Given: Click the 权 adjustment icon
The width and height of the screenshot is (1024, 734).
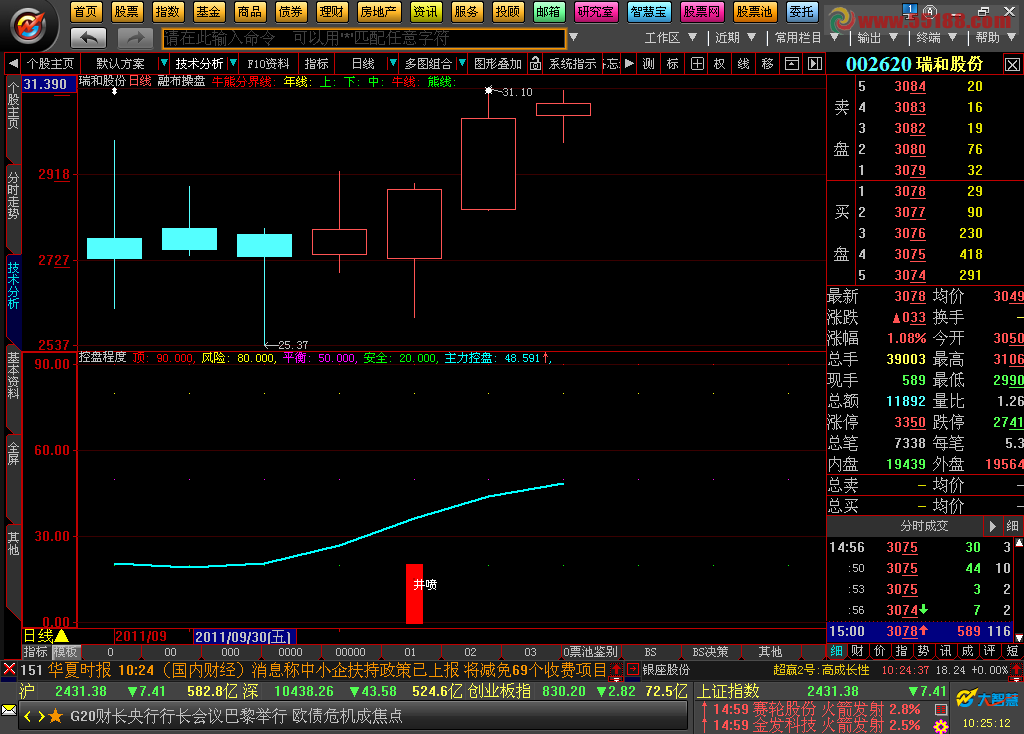Looking at the screenshot, I should (x=720, y=63).
